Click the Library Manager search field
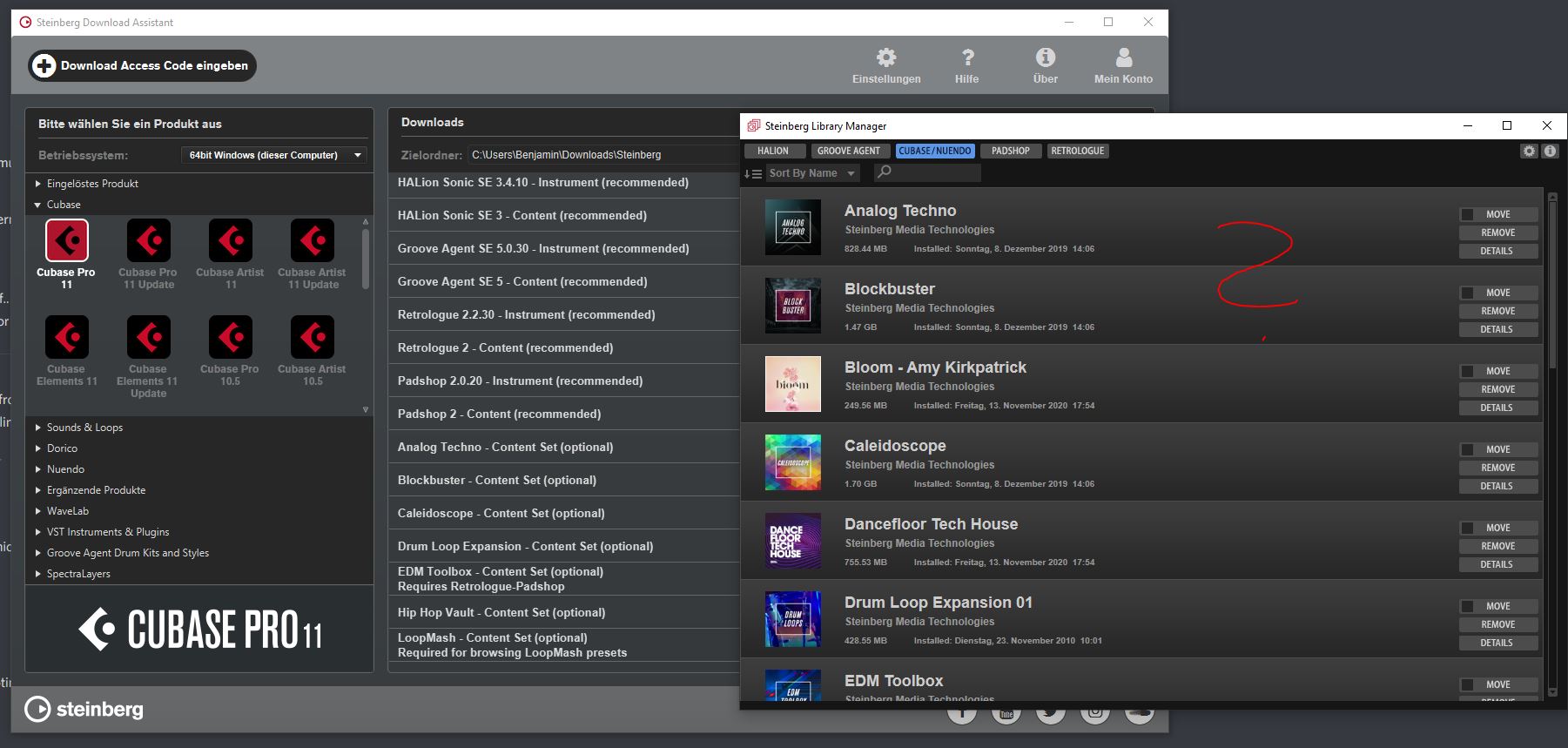Image resolution: width=1568 pixels, height=748 pixels. tap(928, 172)
